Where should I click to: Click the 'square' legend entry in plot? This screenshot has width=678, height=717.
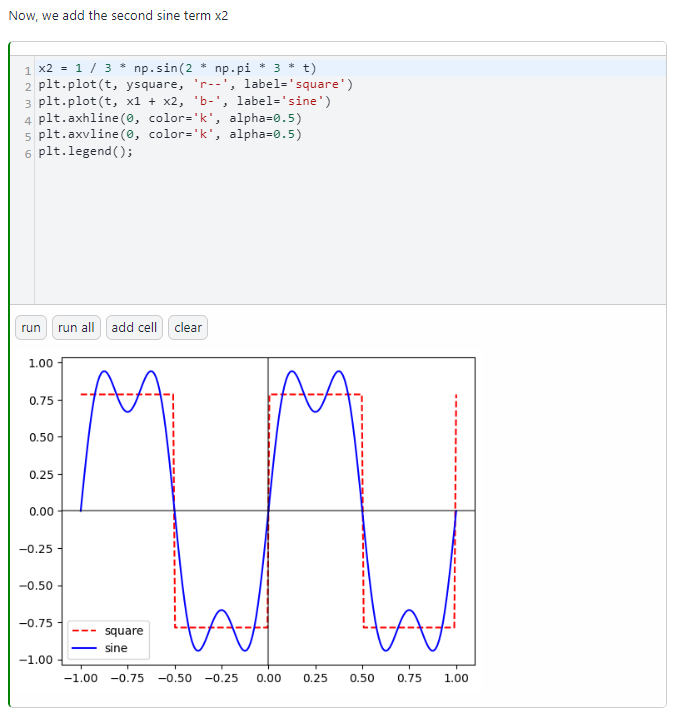(124, 631)
